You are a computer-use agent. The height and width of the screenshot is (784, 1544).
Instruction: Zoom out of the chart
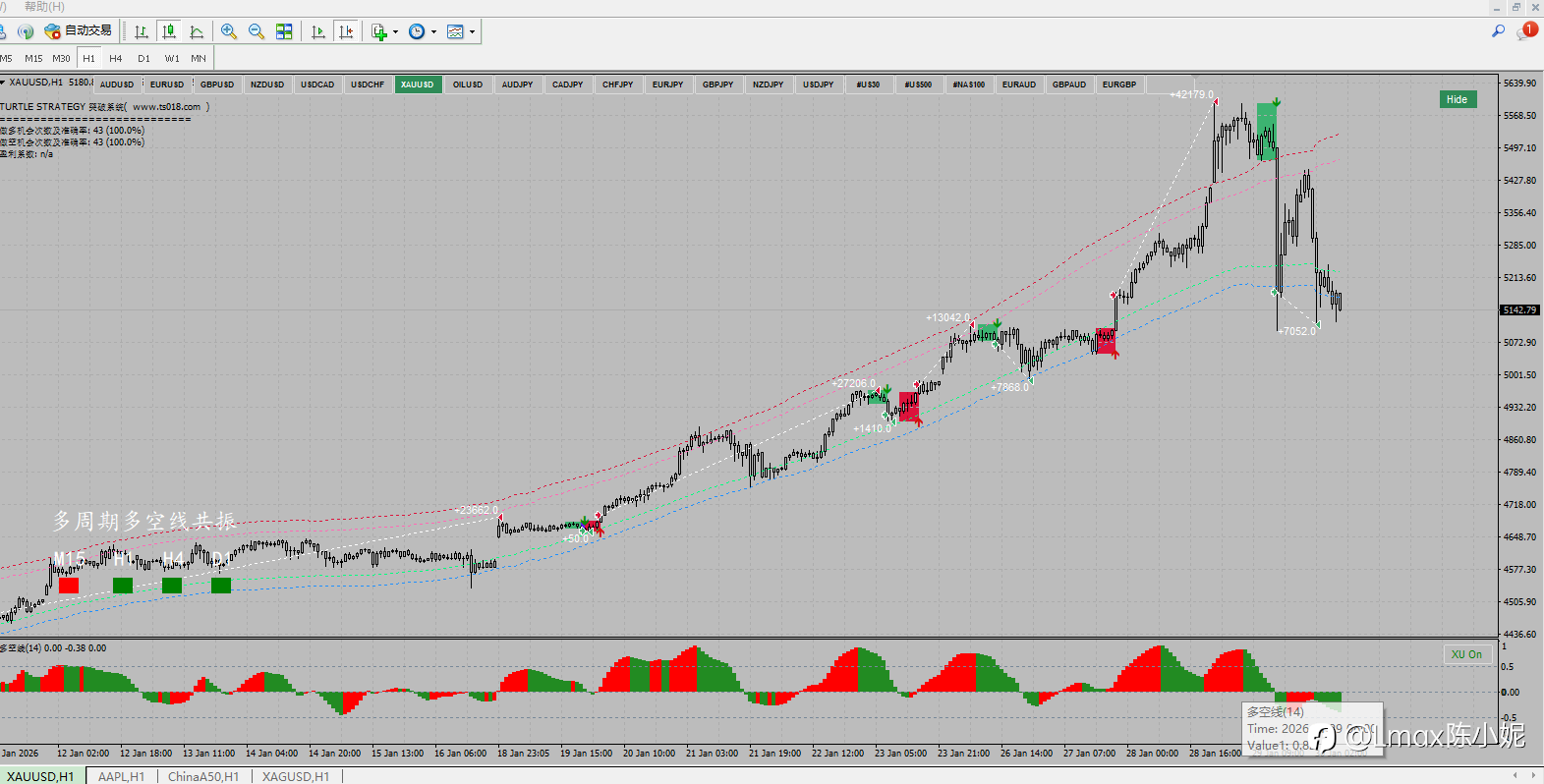pyautogui.click(x=257, y=31)
